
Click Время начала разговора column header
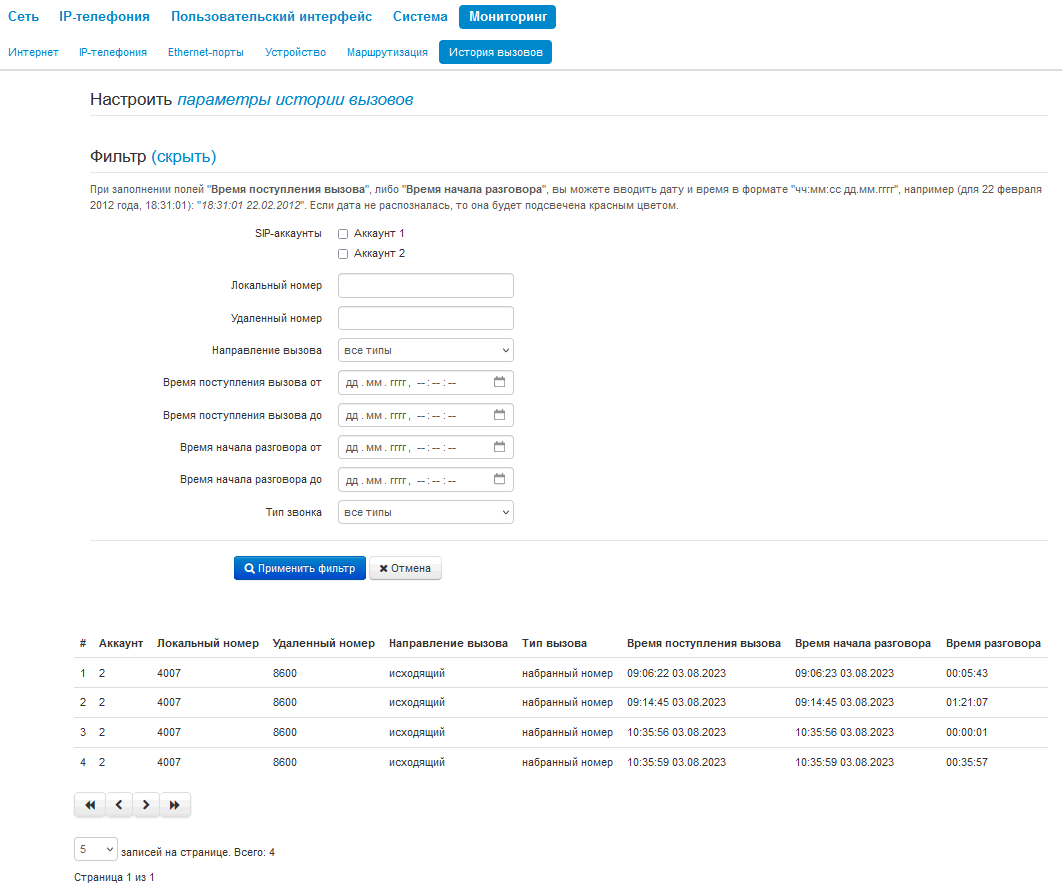click(863, 643)
